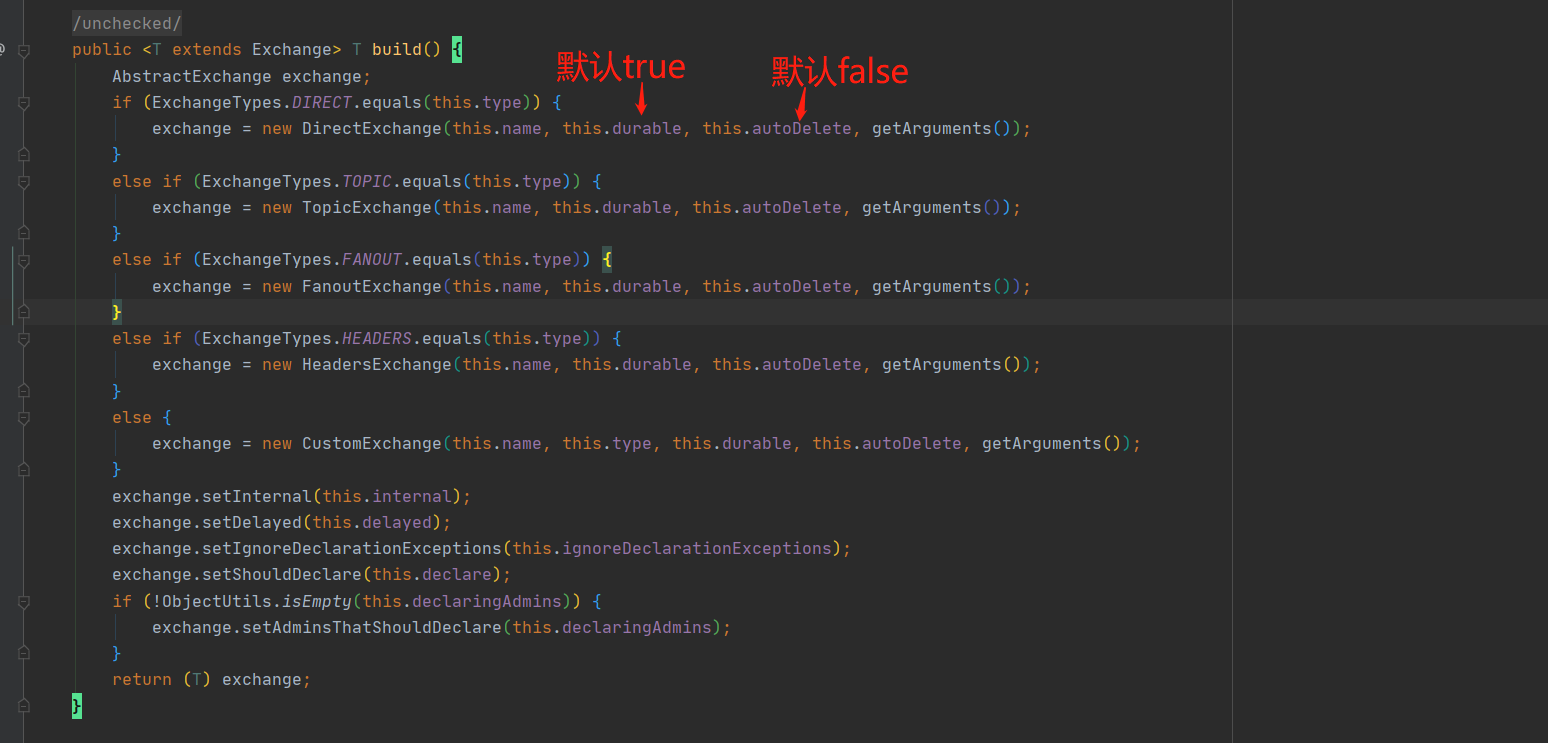Image resolution: width=1548 pixels, height=743 pixels.
Task: Click the TopicExchange constructor name
Action: pos(367,207)
